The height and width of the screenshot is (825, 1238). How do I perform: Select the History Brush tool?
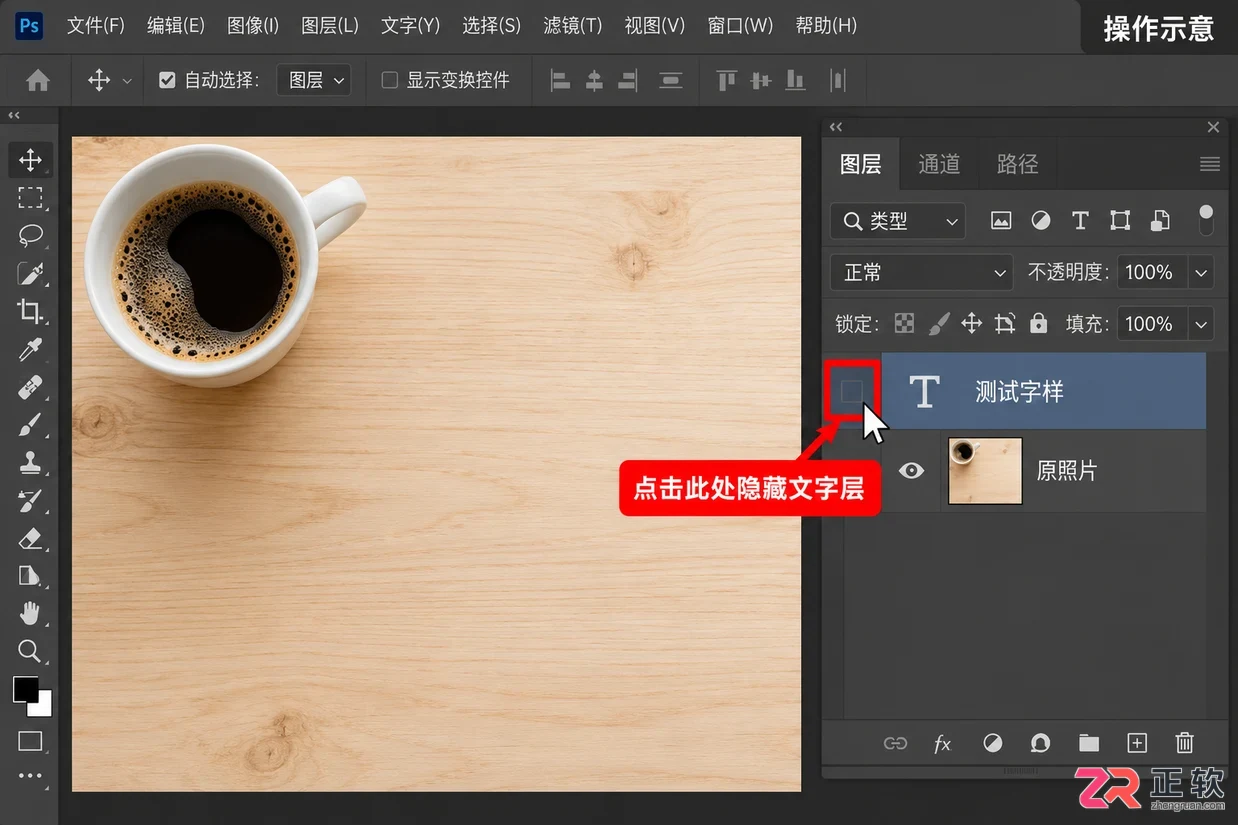[x=30, y=500]
